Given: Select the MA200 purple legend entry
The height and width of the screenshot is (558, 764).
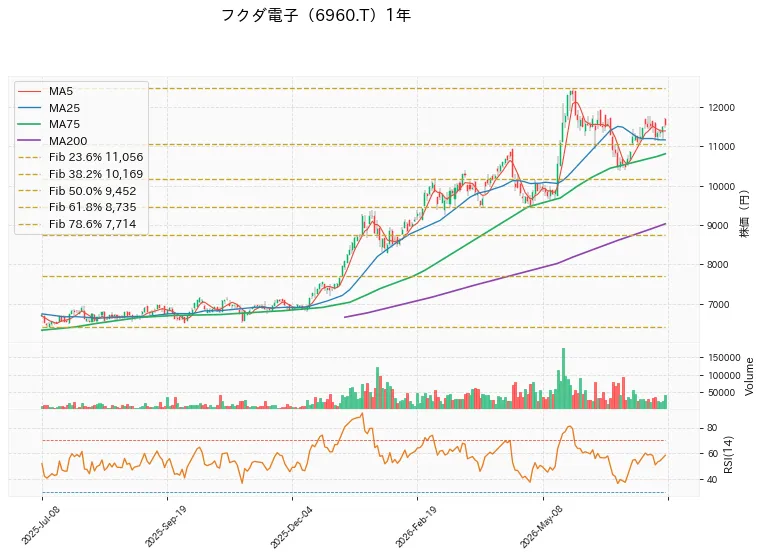Looking at the screenshot, I should (x=52, y=141).
